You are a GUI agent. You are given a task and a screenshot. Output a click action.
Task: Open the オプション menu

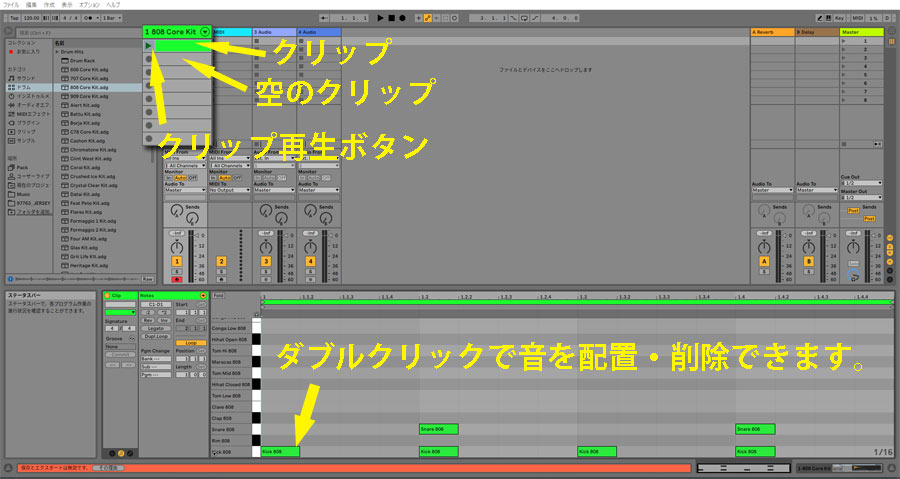[x=89, y=5]
